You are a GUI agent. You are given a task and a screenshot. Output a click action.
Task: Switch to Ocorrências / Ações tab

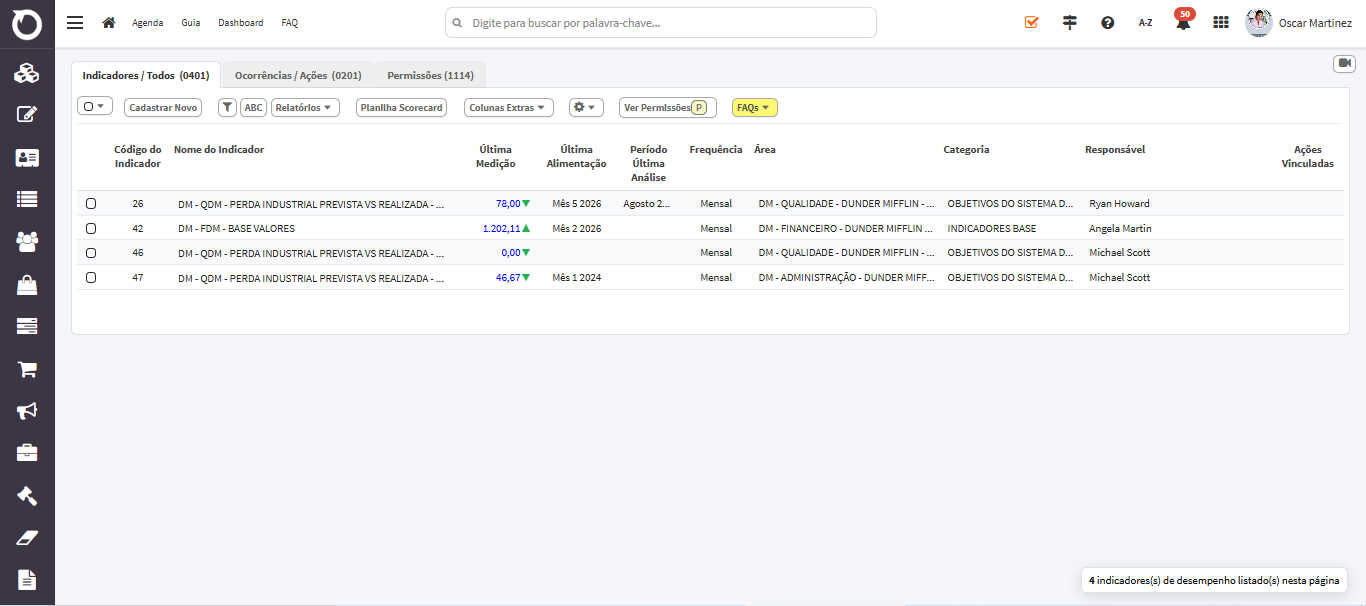(x=298, y=75)
